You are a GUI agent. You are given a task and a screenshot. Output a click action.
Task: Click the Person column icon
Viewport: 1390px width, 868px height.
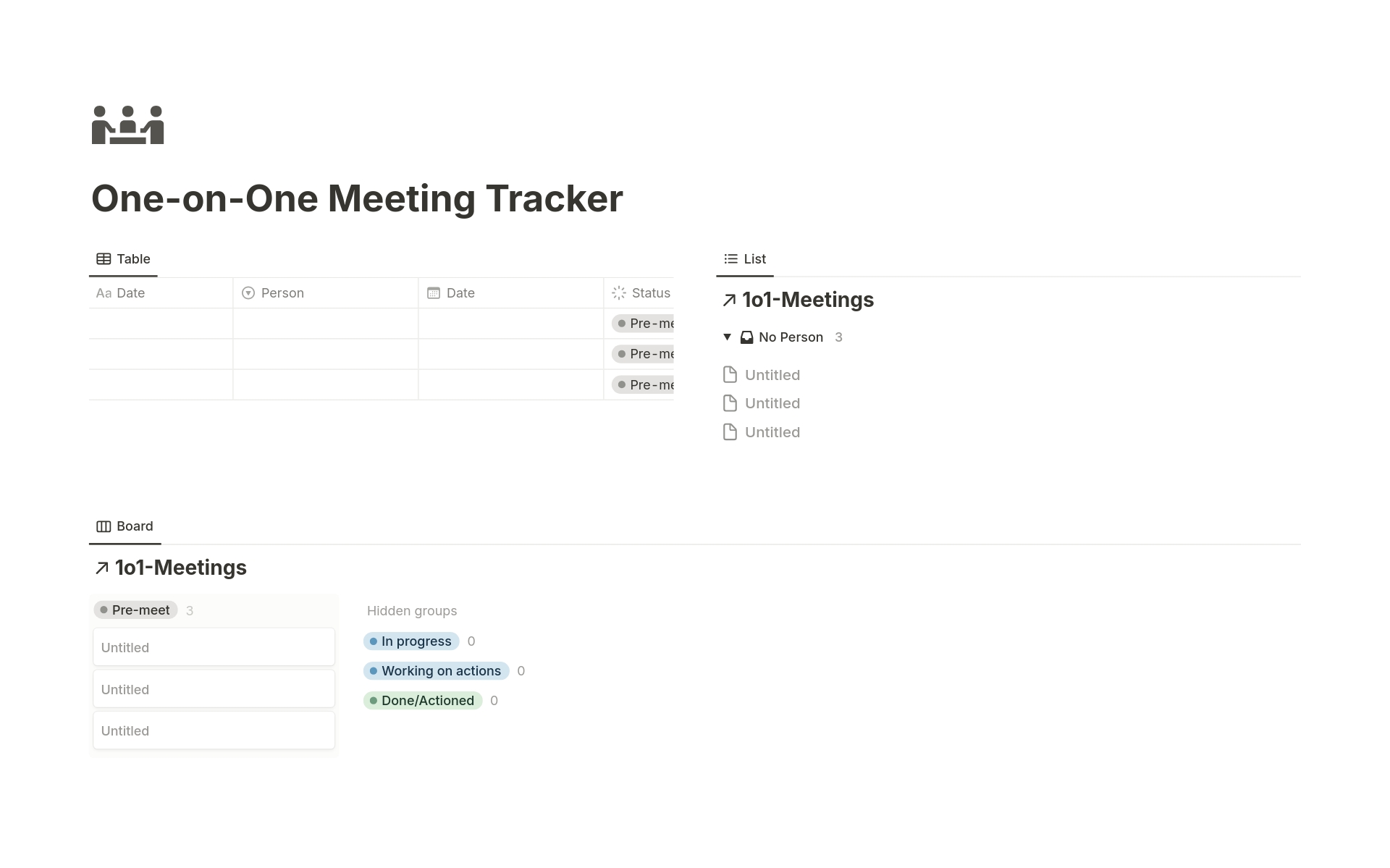tap(248, 292)
